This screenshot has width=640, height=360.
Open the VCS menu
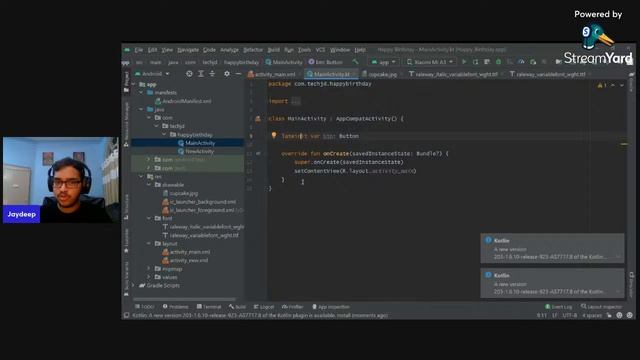320,50
